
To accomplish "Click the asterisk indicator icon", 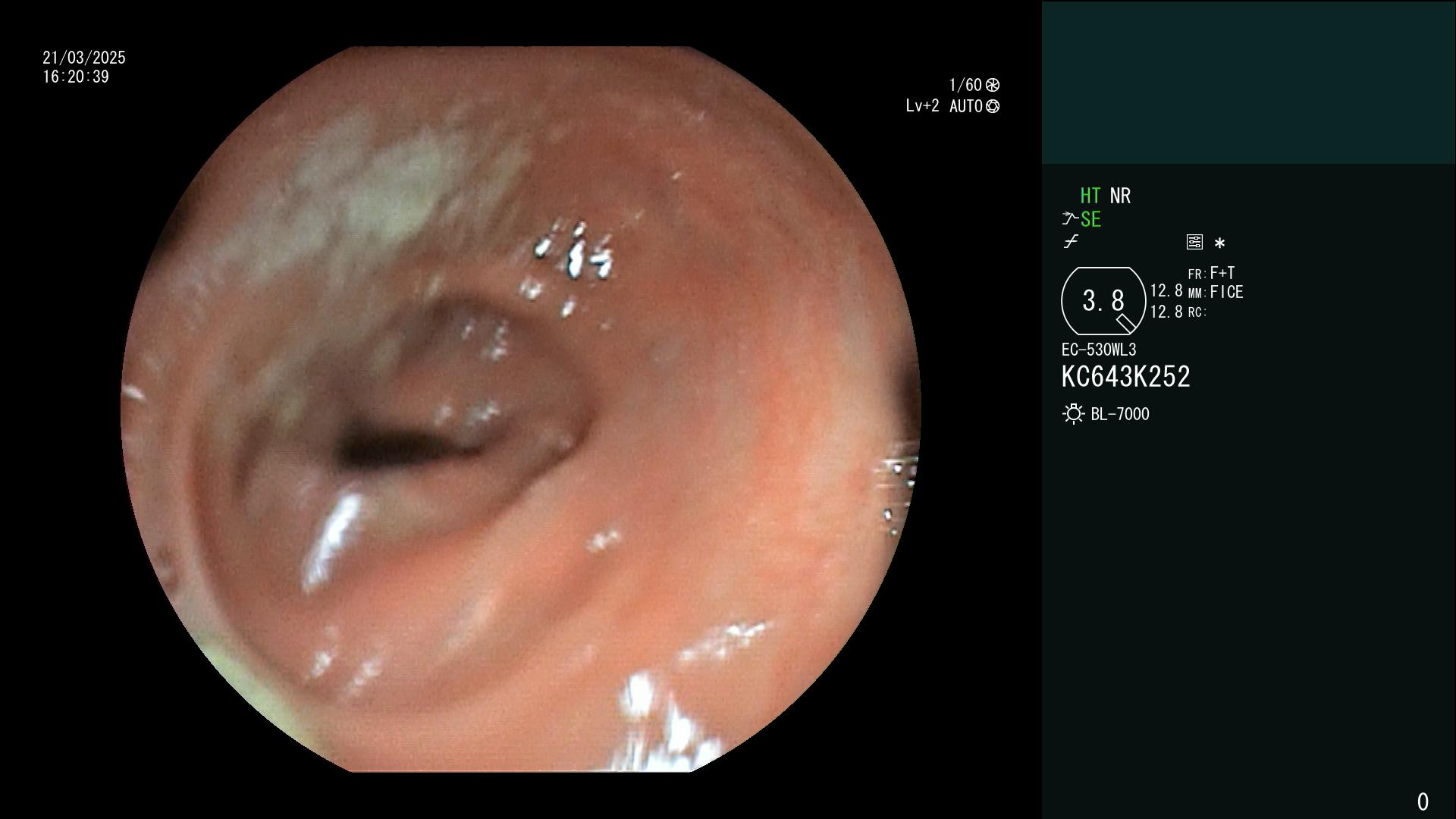I will (x=1219, y=243).
